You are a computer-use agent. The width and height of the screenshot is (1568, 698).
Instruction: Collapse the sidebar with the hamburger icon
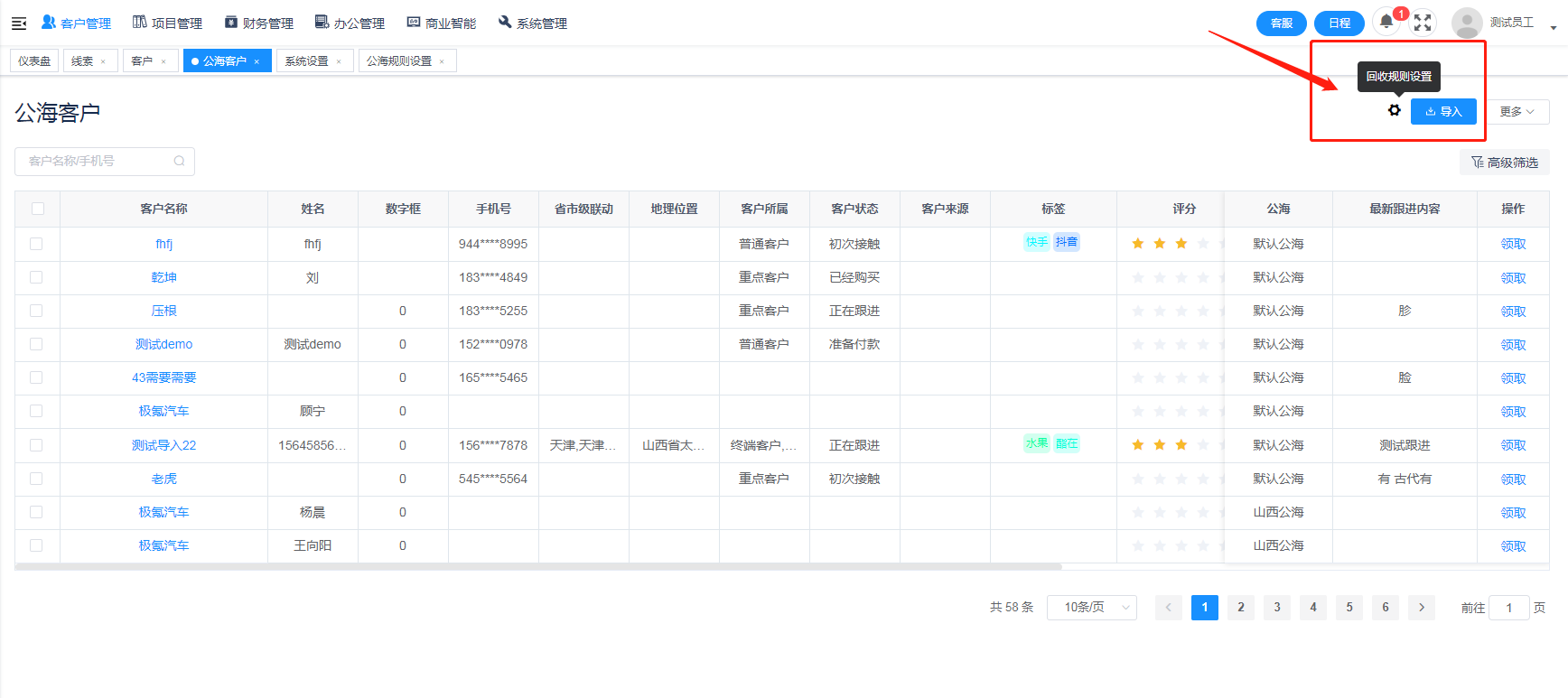[19, 23]
